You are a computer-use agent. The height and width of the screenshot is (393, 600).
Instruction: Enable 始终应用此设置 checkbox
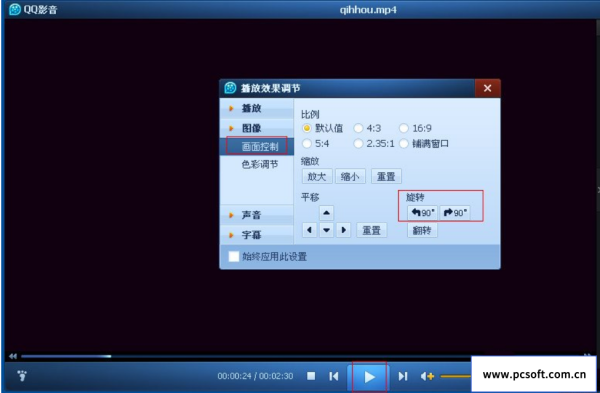[233, 256]
